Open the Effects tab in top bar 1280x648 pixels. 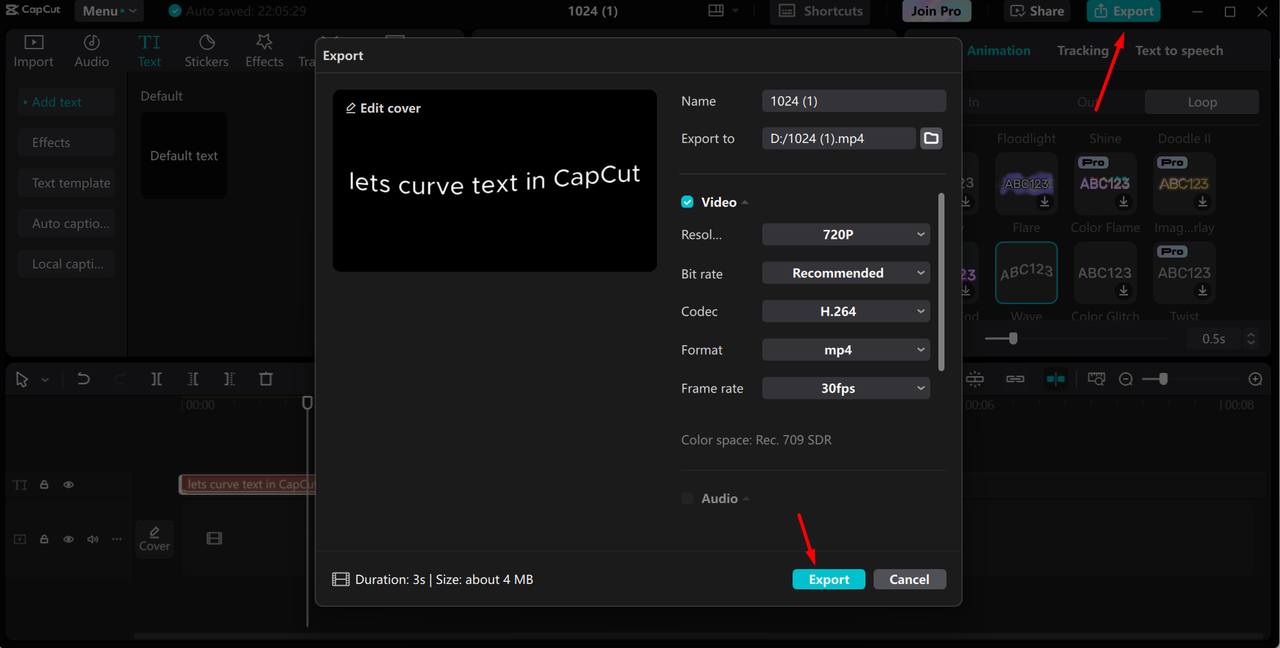[264, 51]
